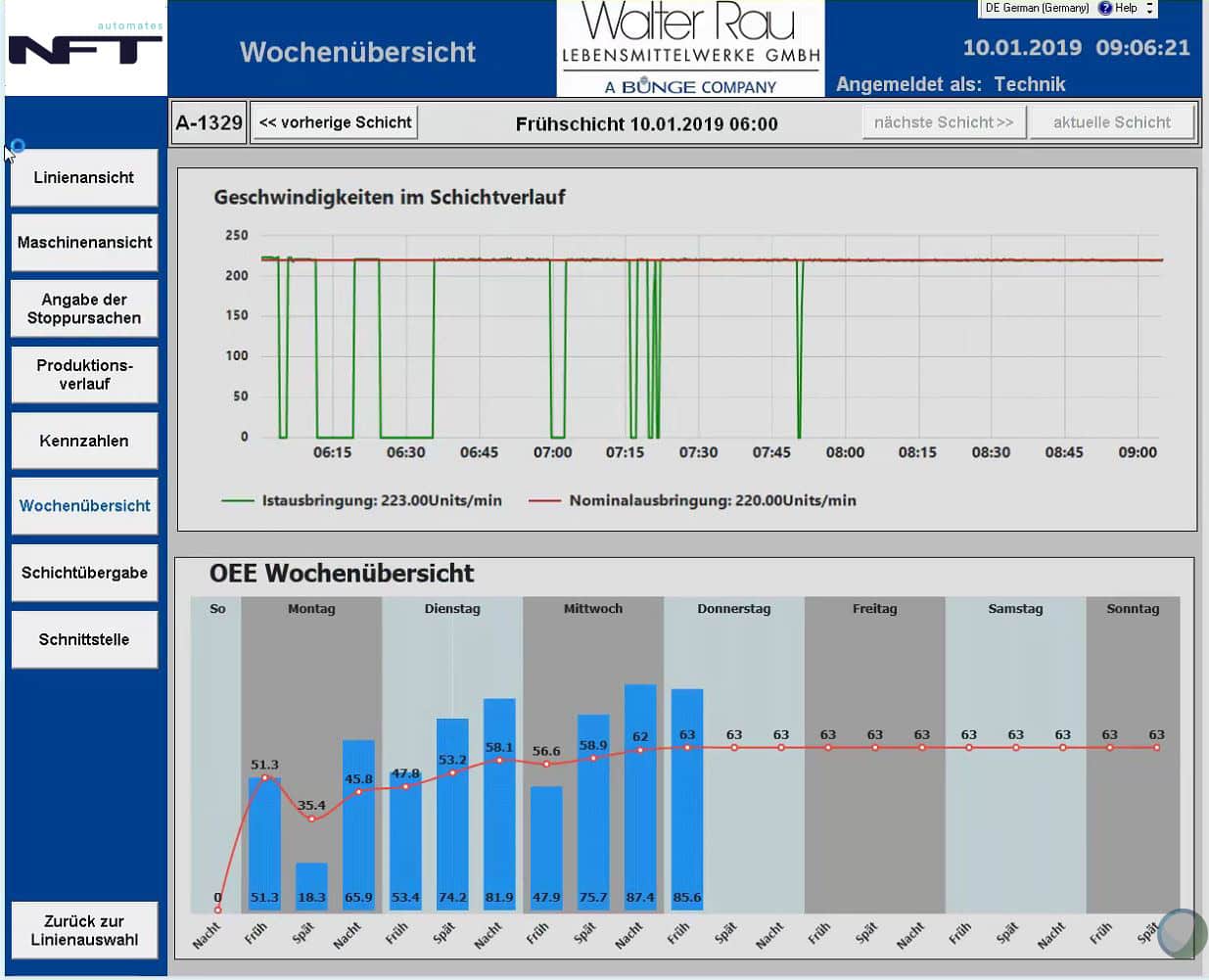Select the Tuesday Nacht bar 81.9

pos(499,805)
